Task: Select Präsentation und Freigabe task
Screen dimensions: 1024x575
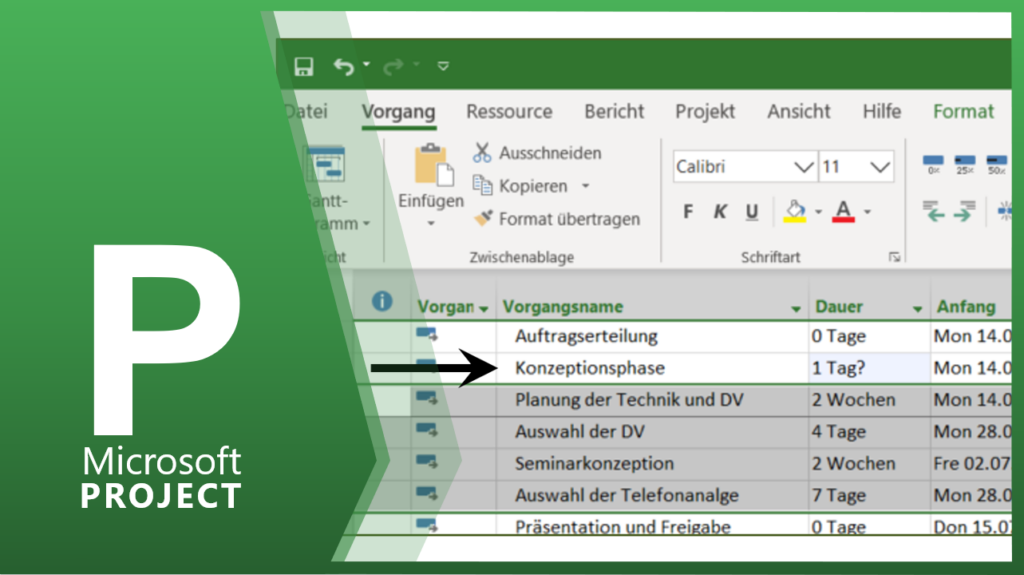Action: pyautogui.click(x=622, y=527)
